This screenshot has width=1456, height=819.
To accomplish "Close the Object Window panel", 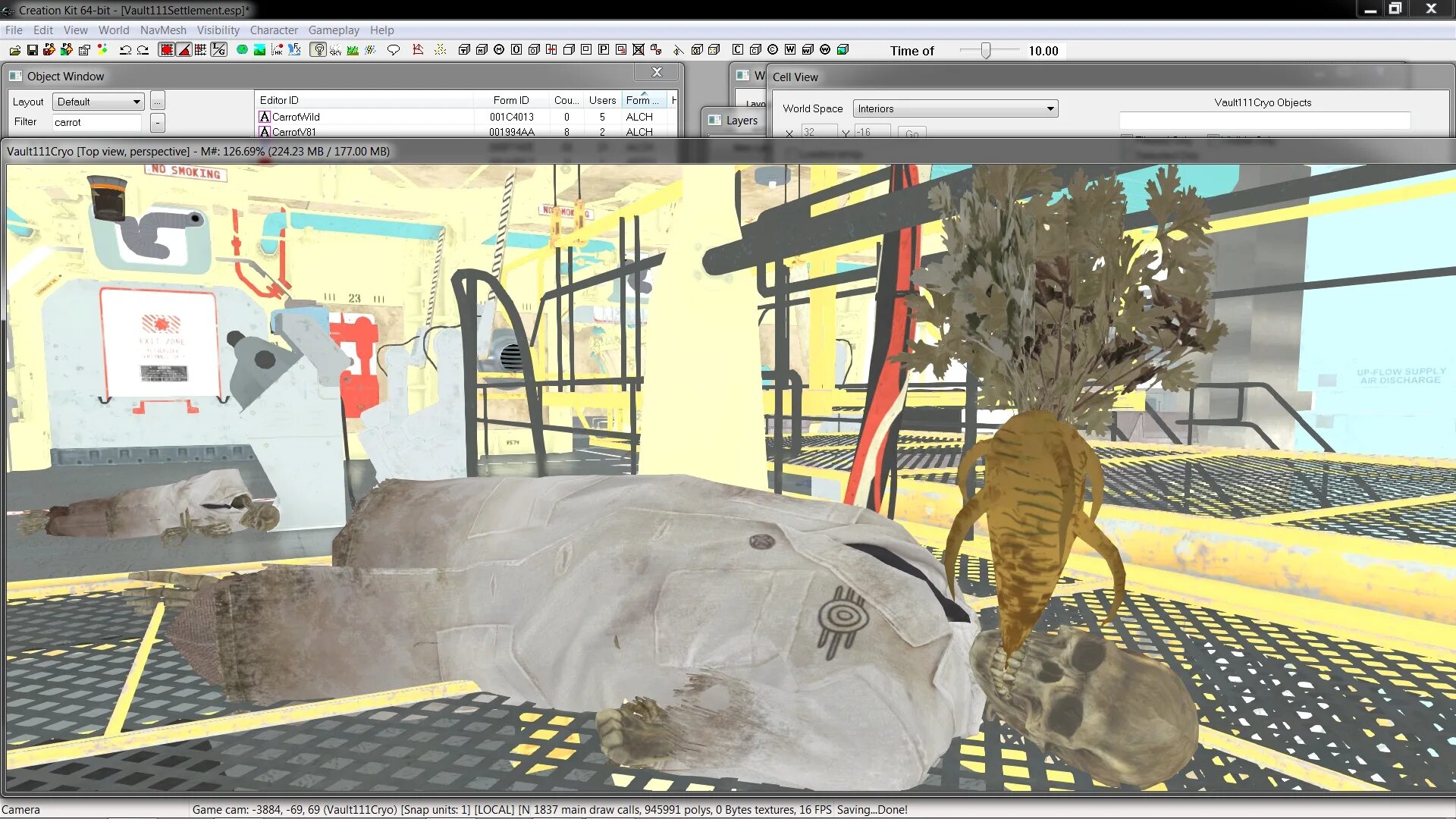I will [657, 72].
